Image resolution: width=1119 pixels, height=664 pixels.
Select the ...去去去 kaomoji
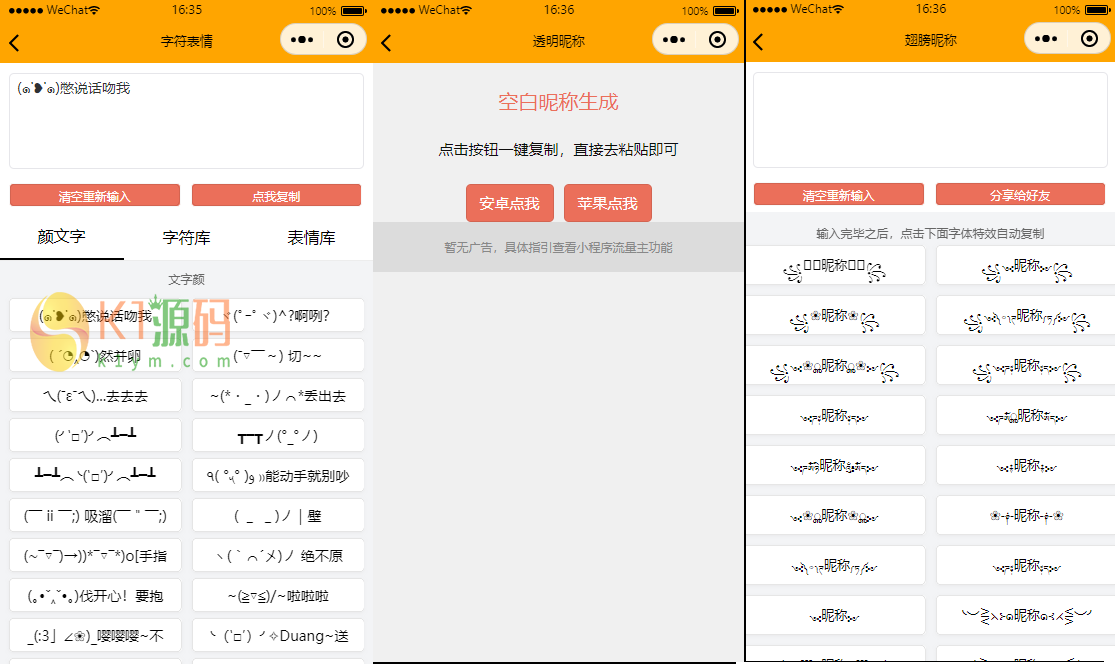pyautogui.click(x=96, y=396)
